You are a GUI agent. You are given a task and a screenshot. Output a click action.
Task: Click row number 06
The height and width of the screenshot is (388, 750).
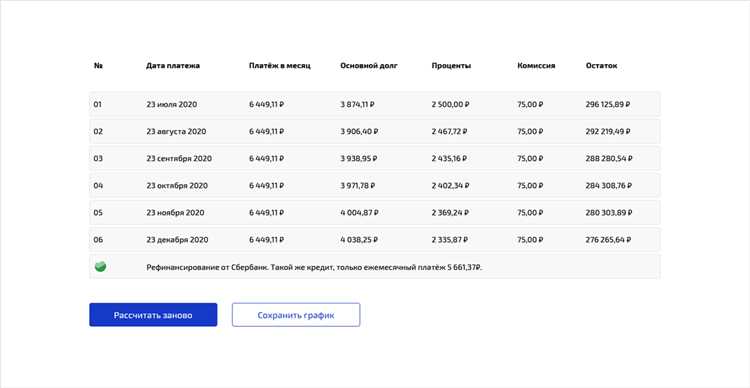(98, 240)
